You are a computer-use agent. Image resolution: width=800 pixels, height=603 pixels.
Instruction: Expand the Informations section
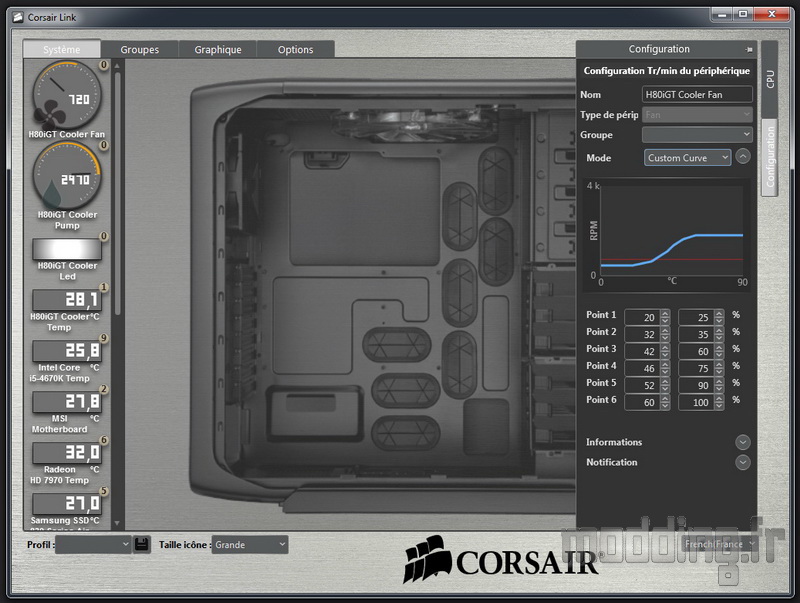coord(743,442)
